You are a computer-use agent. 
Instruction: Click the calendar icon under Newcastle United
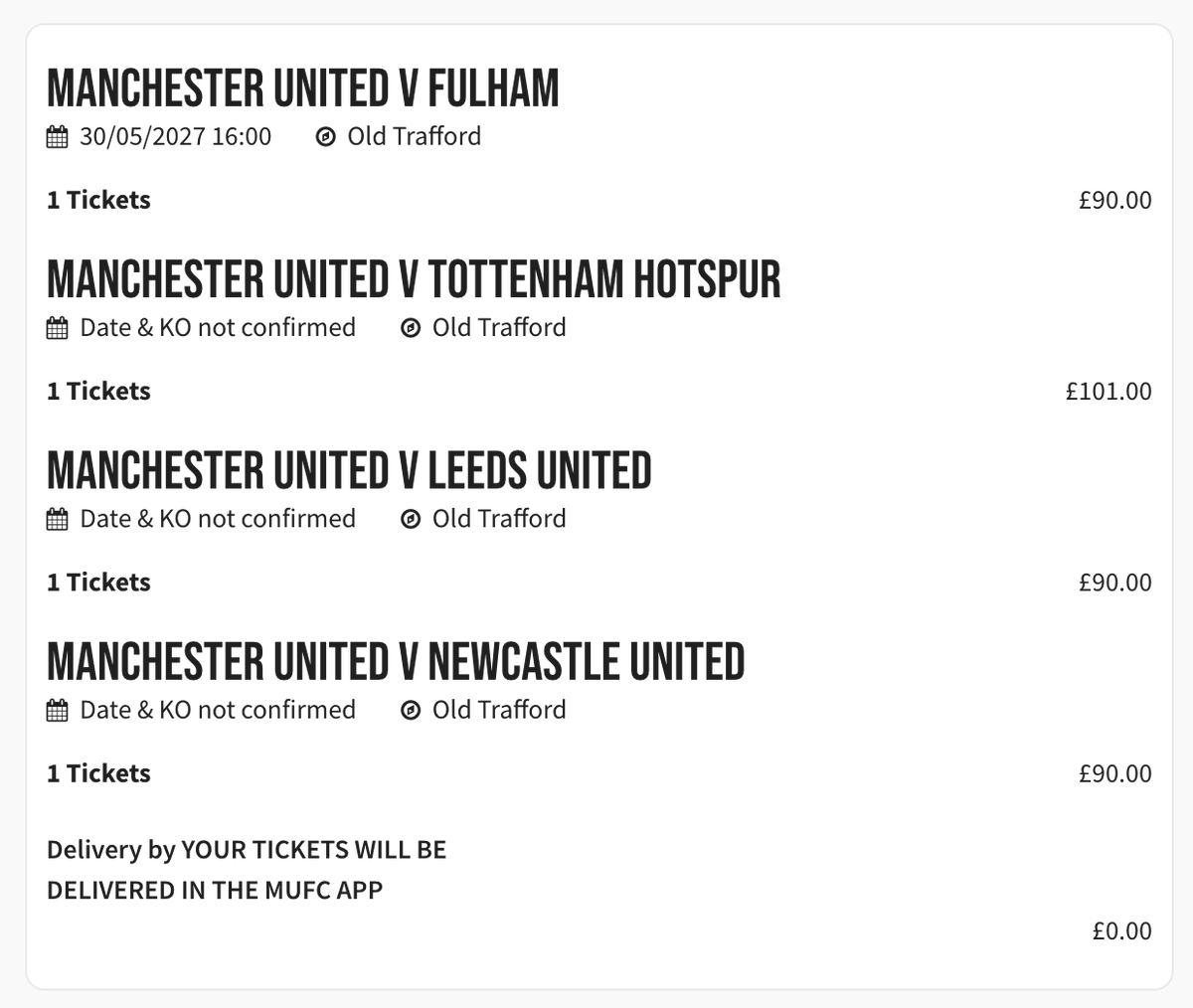[x=58, y=710]
